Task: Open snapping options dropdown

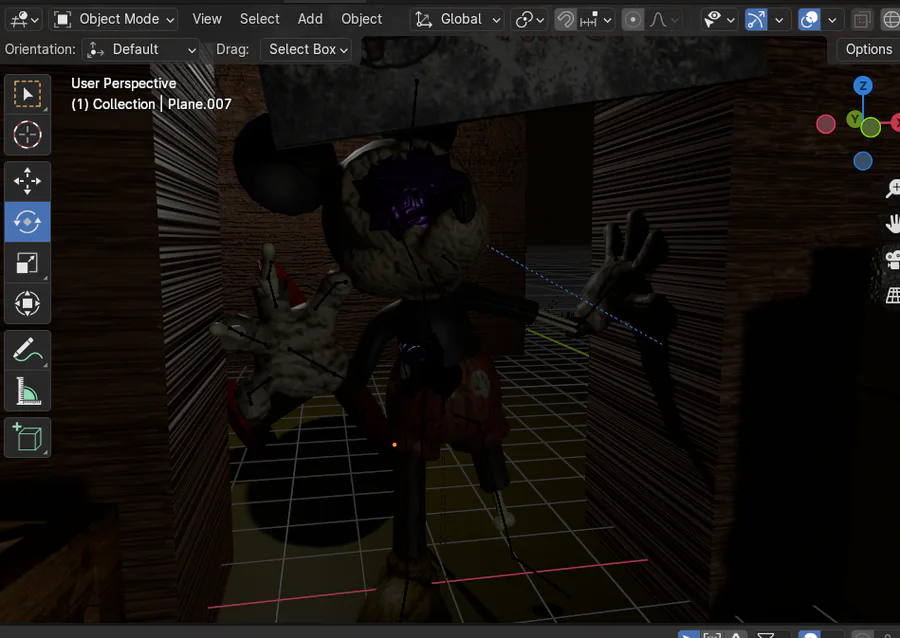Action: point(595,20)
